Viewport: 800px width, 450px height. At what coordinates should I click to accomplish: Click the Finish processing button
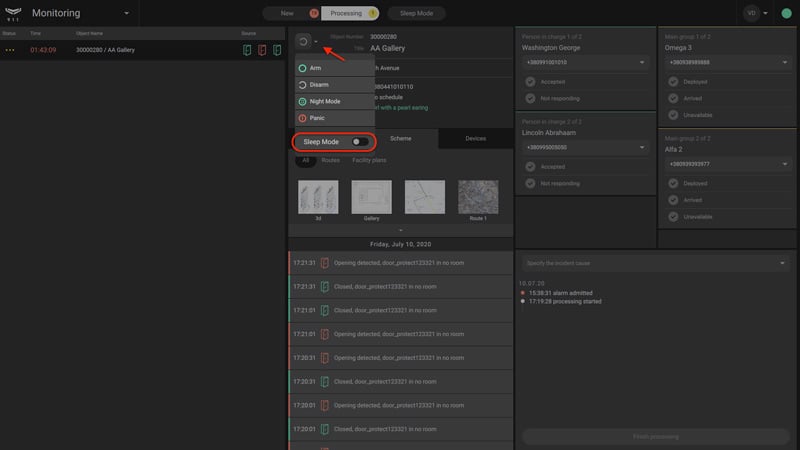point(656,437)
